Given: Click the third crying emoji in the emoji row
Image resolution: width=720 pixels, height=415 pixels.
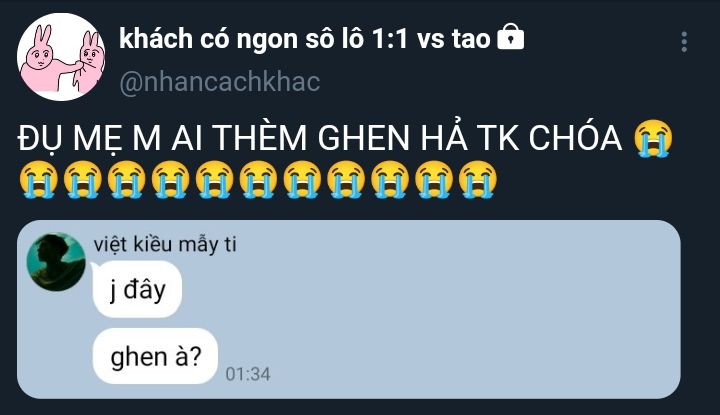Looking at the screenshot, I should pyautogui.click(x=127, y=179).
